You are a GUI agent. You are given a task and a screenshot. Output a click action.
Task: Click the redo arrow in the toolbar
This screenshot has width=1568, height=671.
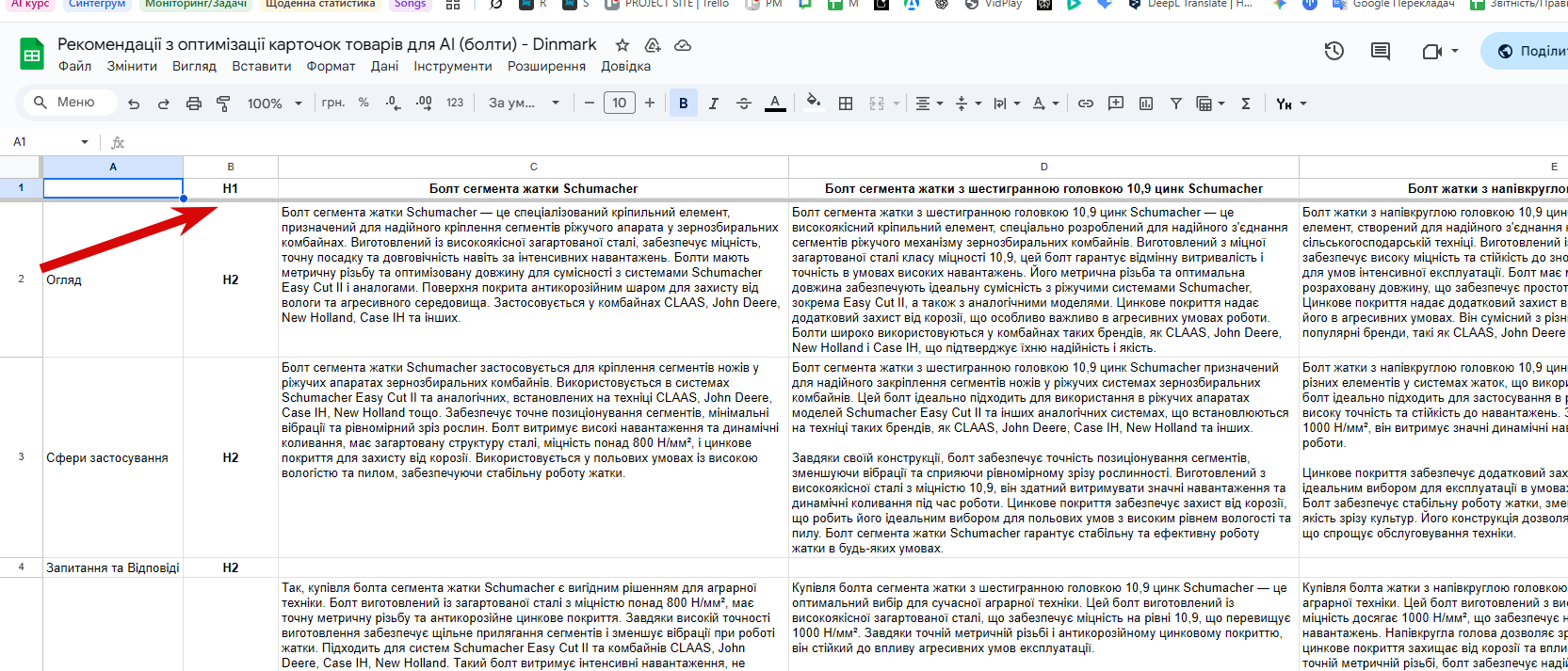164,104
